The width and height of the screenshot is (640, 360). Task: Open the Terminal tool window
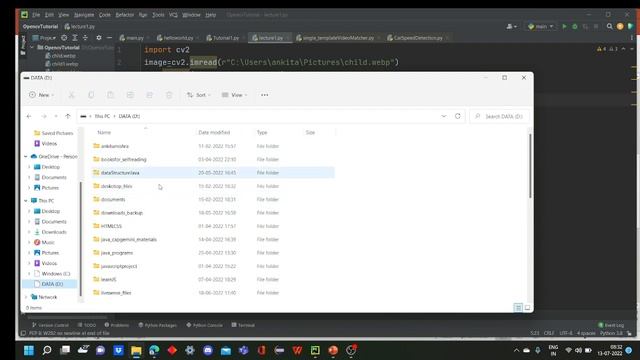243,325
